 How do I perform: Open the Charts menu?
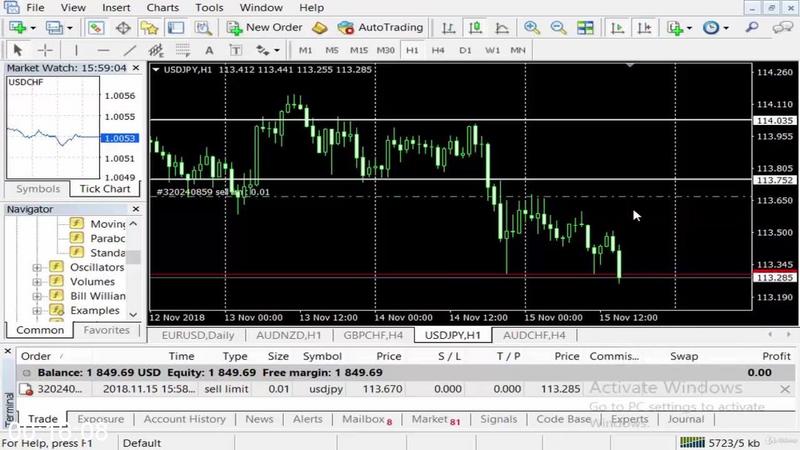[x=163, y=8]
